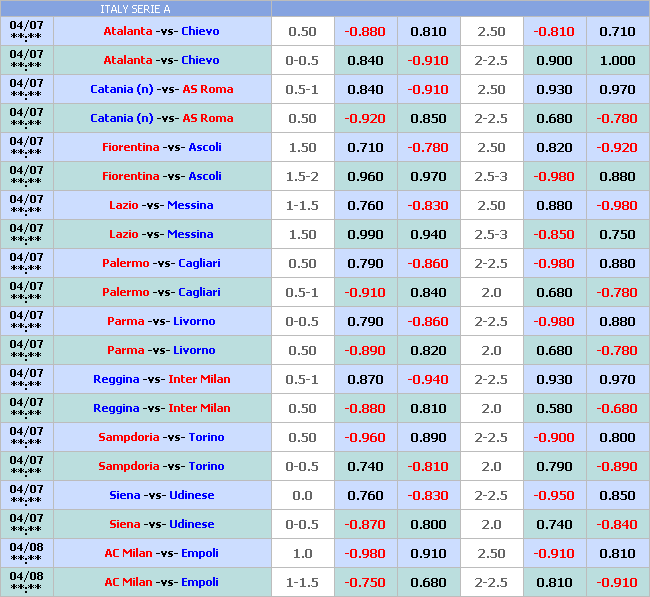Open Palermo team link in 0.50 handicap row

[125, 264]
